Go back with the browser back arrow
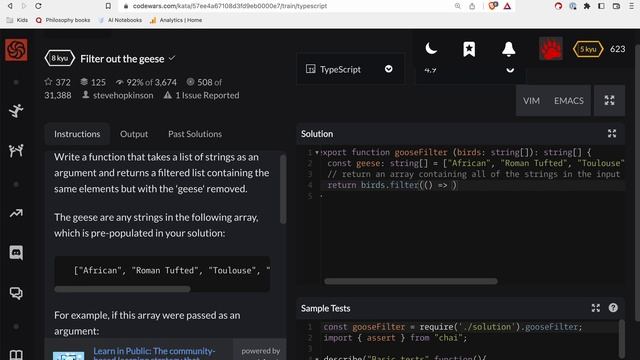The height and width of the screenshot is (360, 640). [10, 6]
